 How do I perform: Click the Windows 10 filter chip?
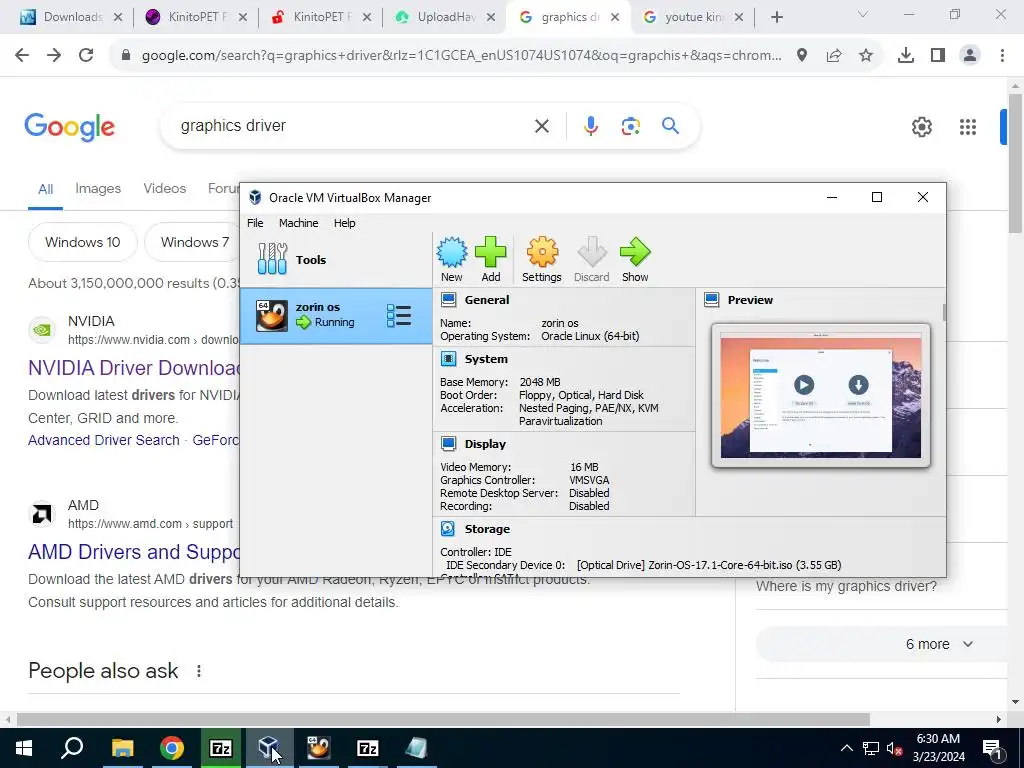[82, 242]
